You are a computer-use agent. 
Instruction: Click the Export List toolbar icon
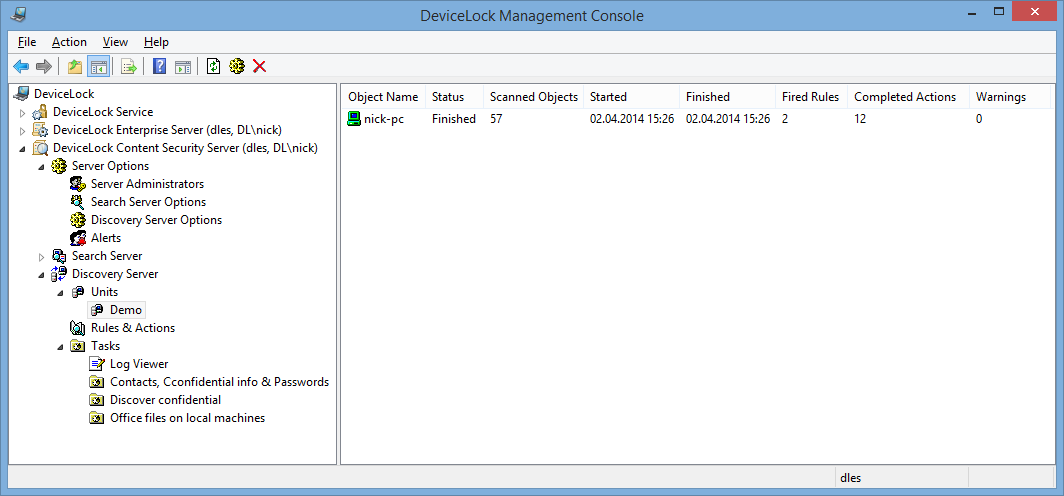point(128,66)
